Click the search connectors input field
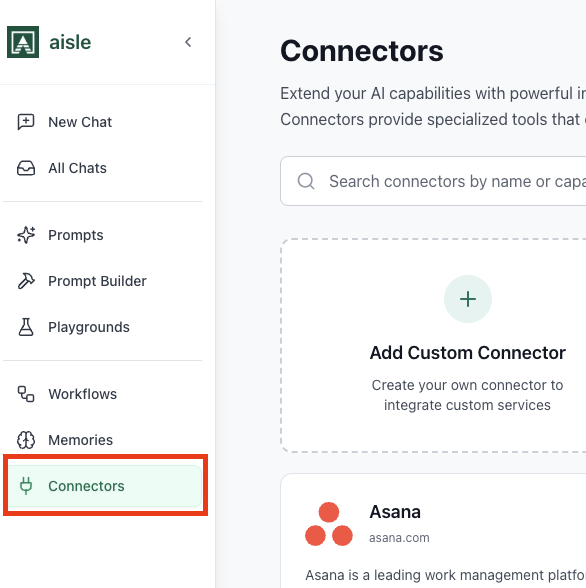586x588 pixels. 433,181
